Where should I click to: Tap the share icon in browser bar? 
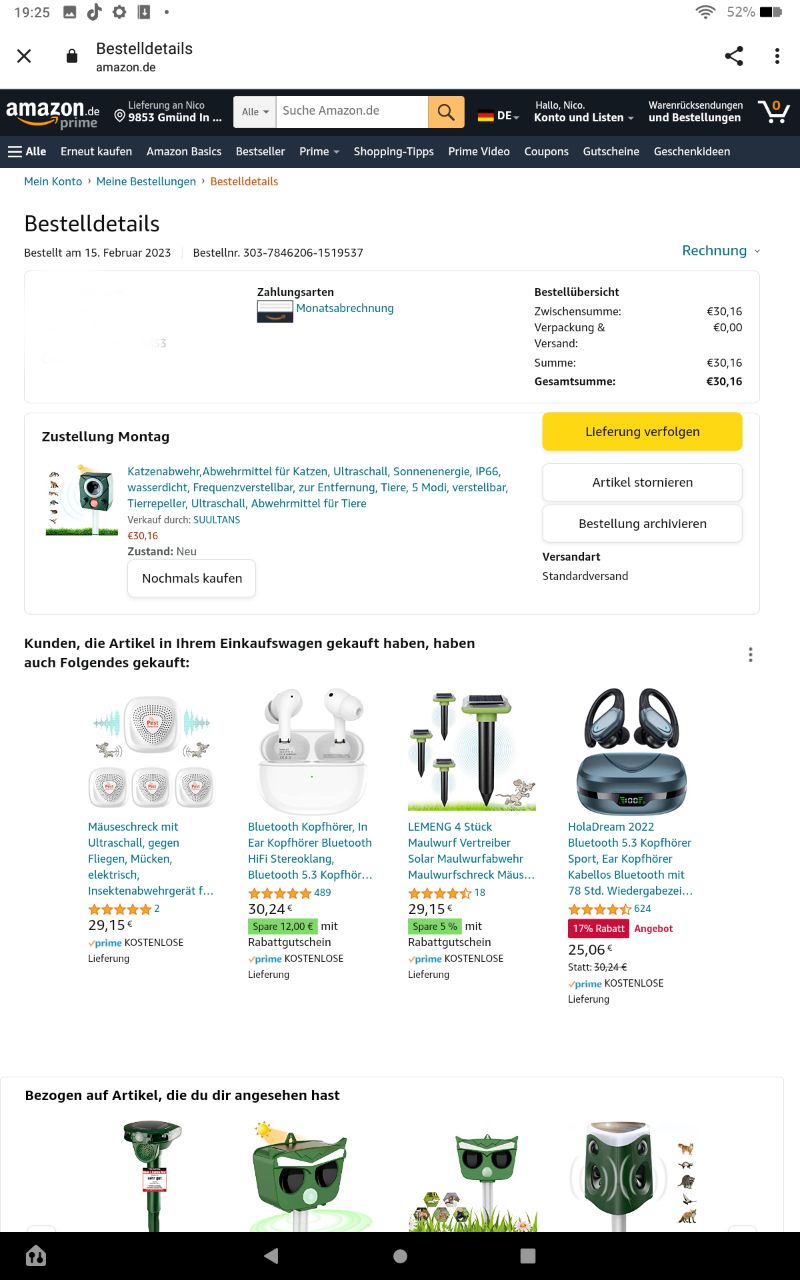[x=734, y=56]
